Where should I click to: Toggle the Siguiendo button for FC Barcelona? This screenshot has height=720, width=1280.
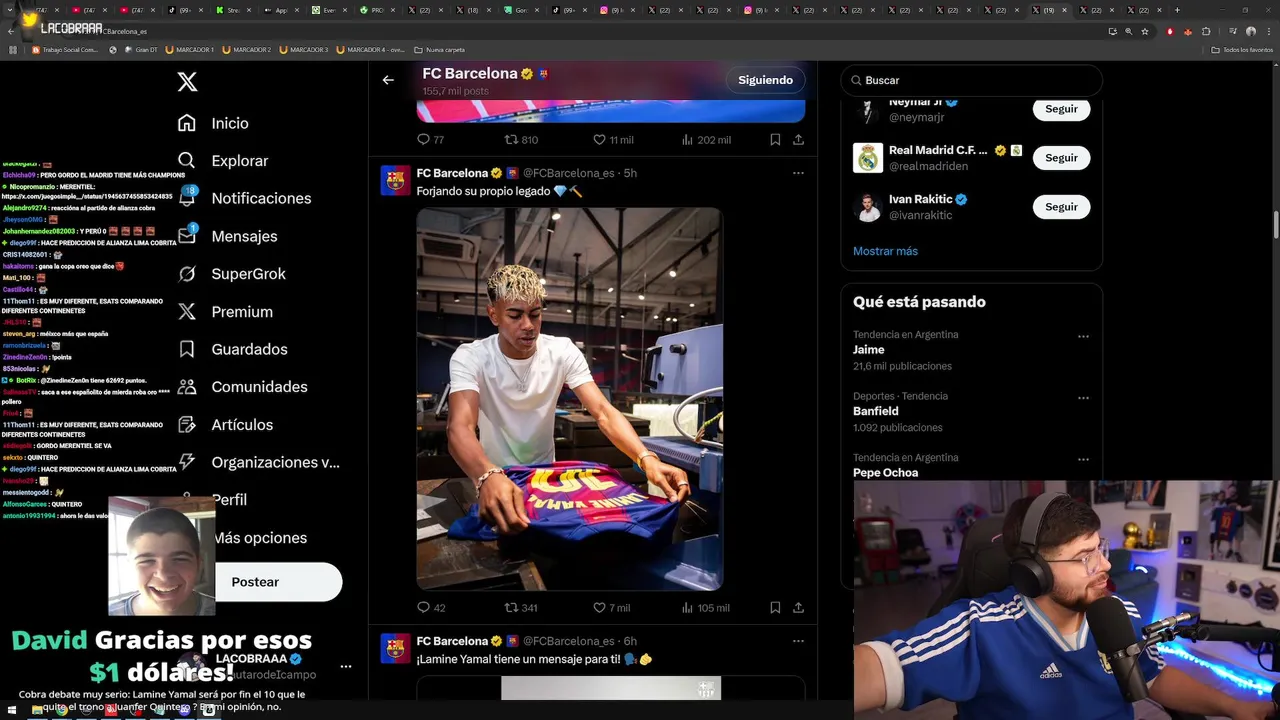(765, 80)
